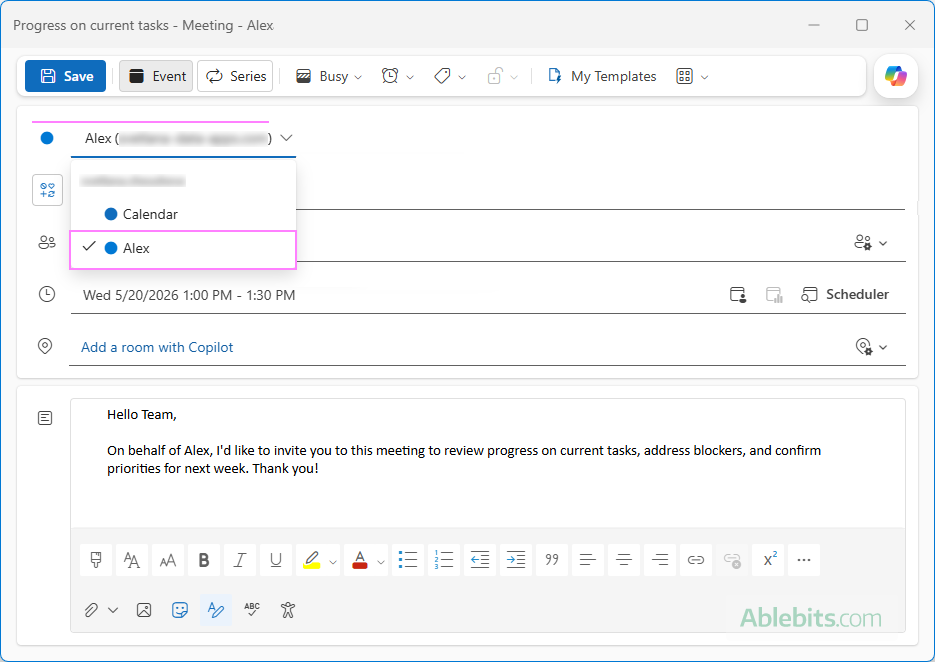This screenshot has width=935, height=662.
Task: Select the Event toggle button
Action: [156, 76]
